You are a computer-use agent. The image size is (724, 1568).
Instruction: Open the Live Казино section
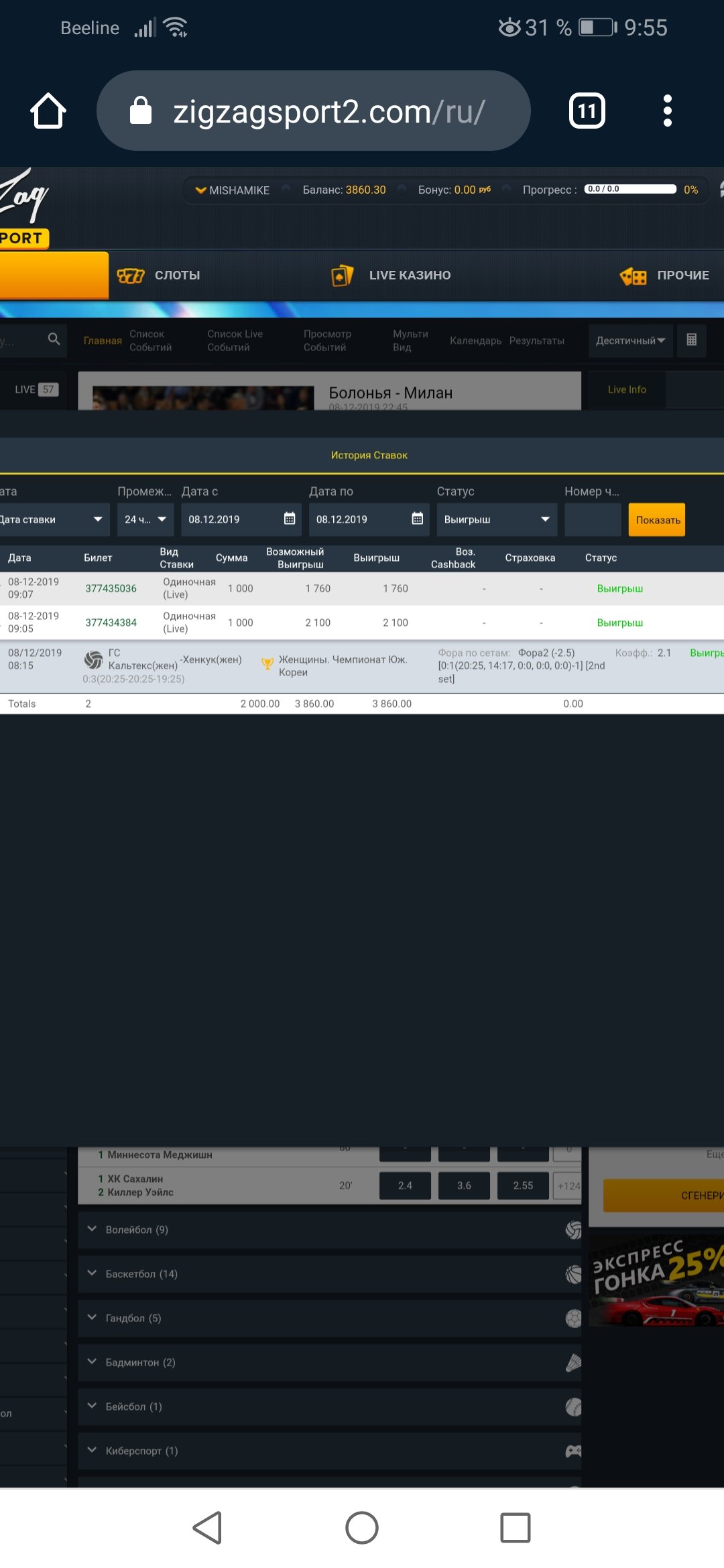(391, 275)
